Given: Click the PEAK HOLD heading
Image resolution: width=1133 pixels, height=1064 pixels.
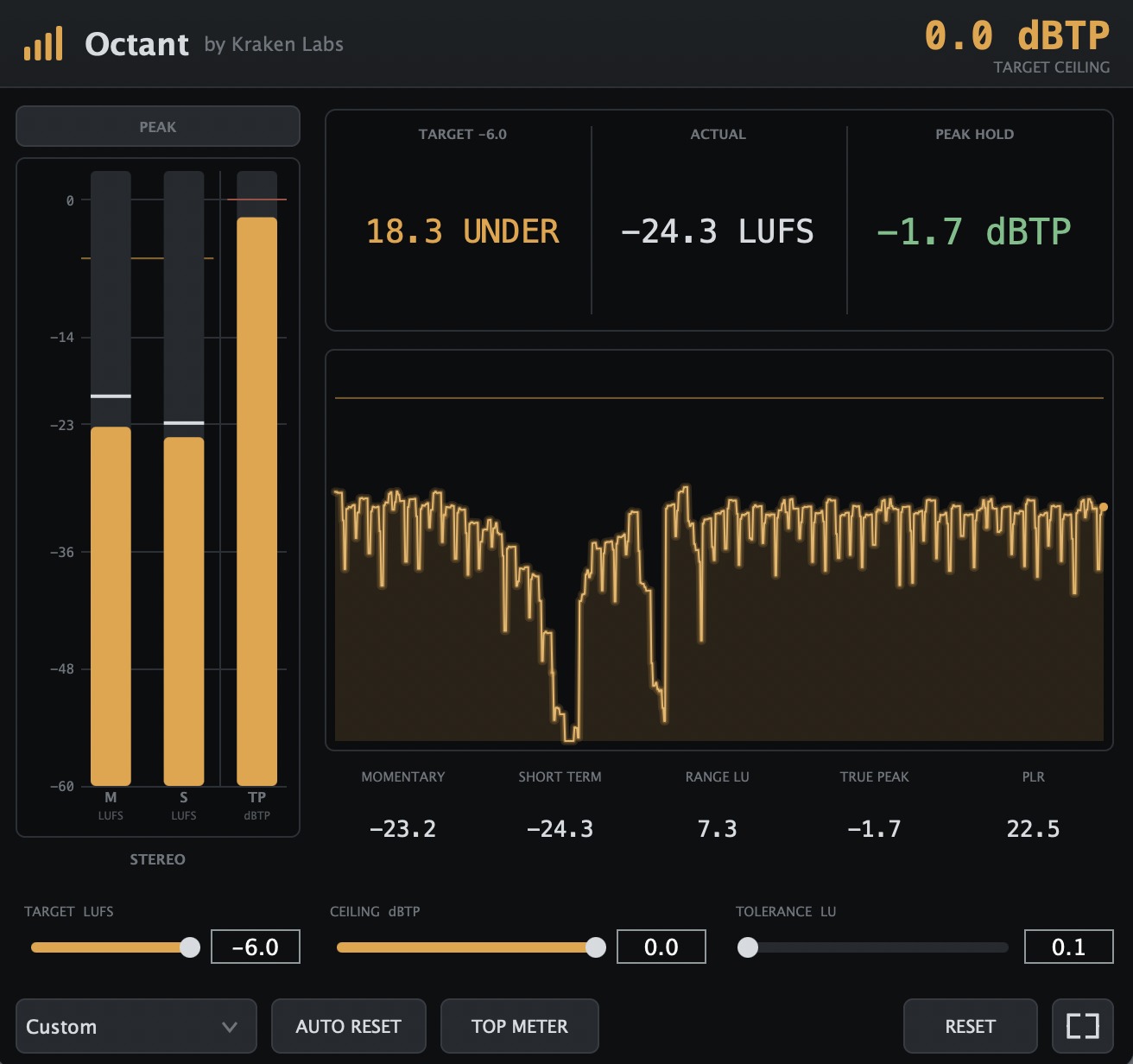Looking at the screenshot, I should pyautogui.click(x=975, y=134).
